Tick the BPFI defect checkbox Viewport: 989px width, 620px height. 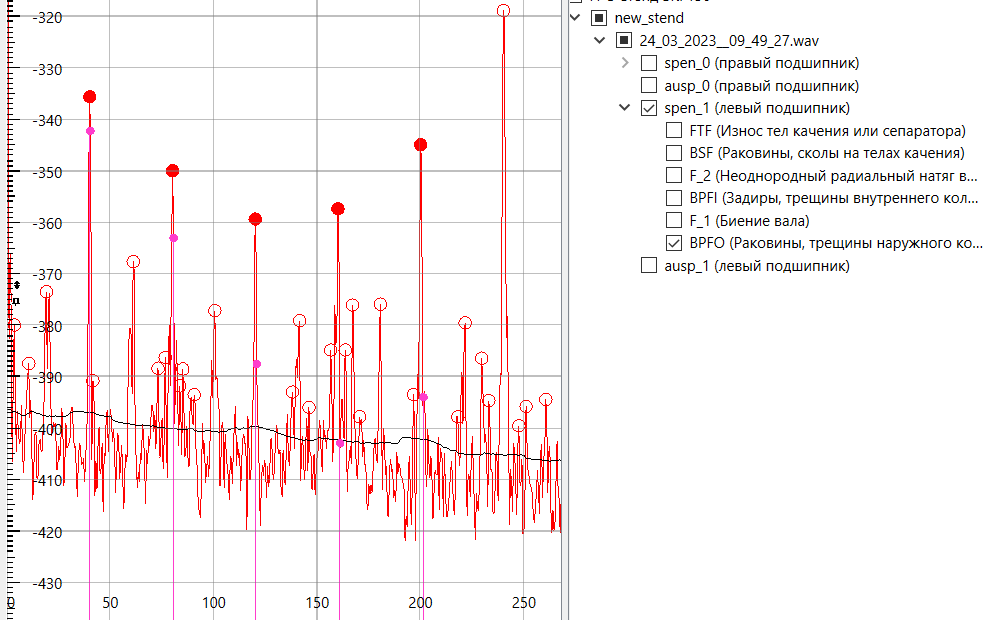click(674, 198)
